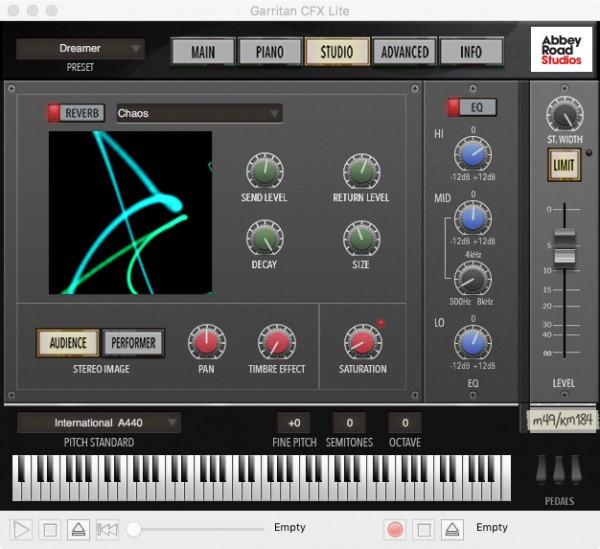The image size is (600, 549).
Task: Open the Chaos reverb type dropdown
Action: pos(199,113)
